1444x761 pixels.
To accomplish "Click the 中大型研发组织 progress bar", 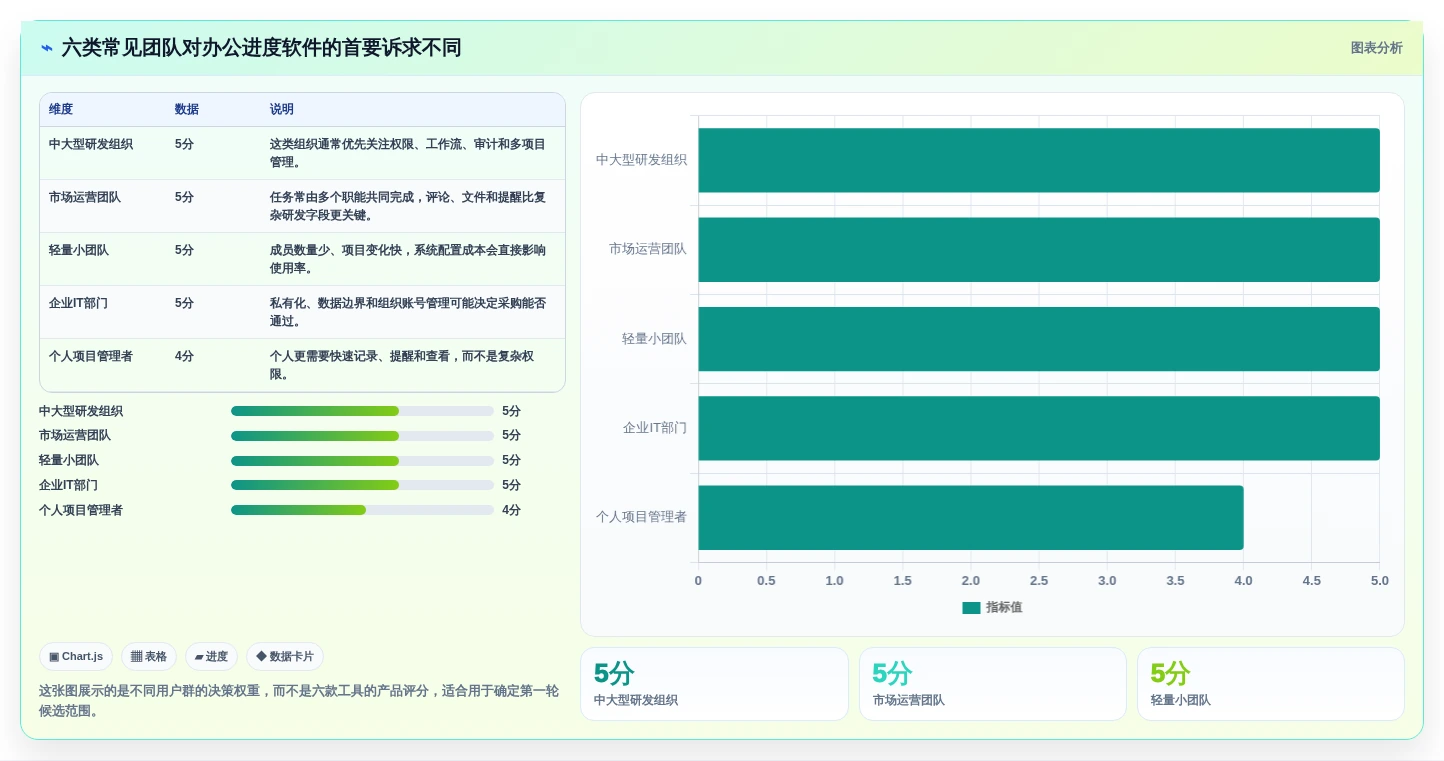I will (362, 411).
